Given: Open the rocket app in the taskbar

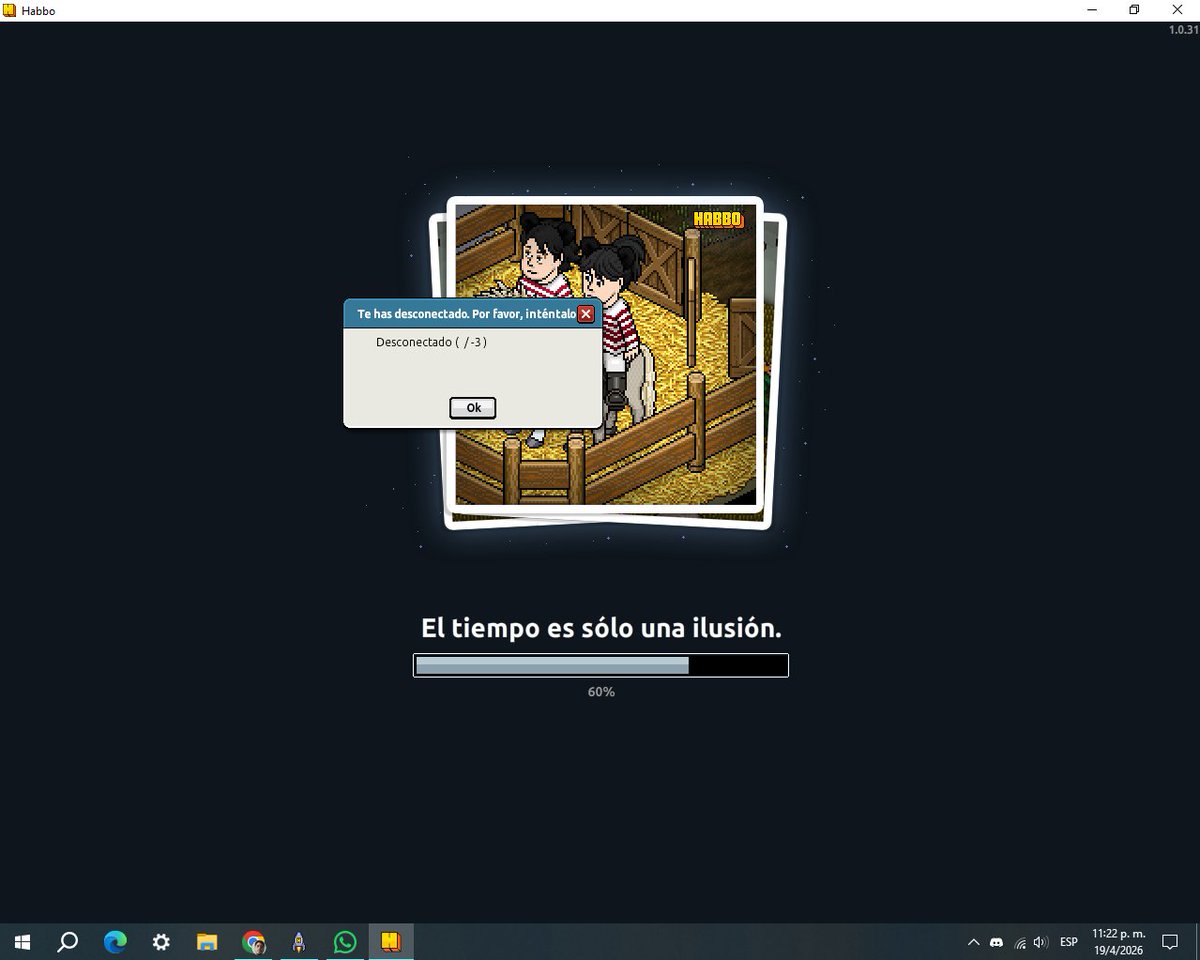Looking at the screenshot, I should click(x=299, y=942).
